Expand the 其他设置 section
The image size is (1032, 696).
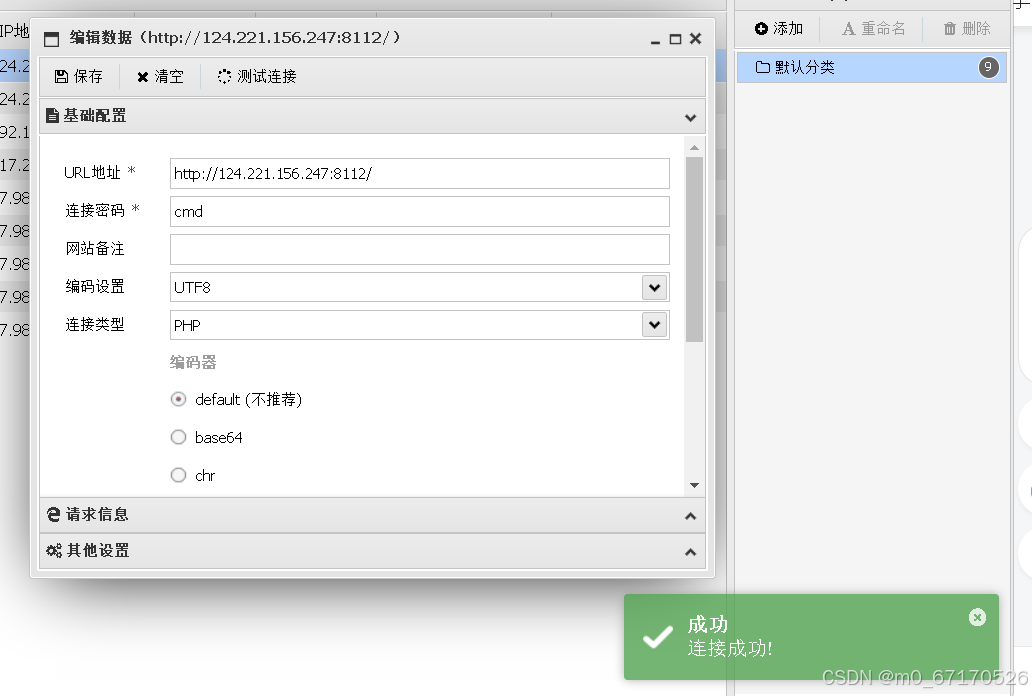tap(690, 550)
